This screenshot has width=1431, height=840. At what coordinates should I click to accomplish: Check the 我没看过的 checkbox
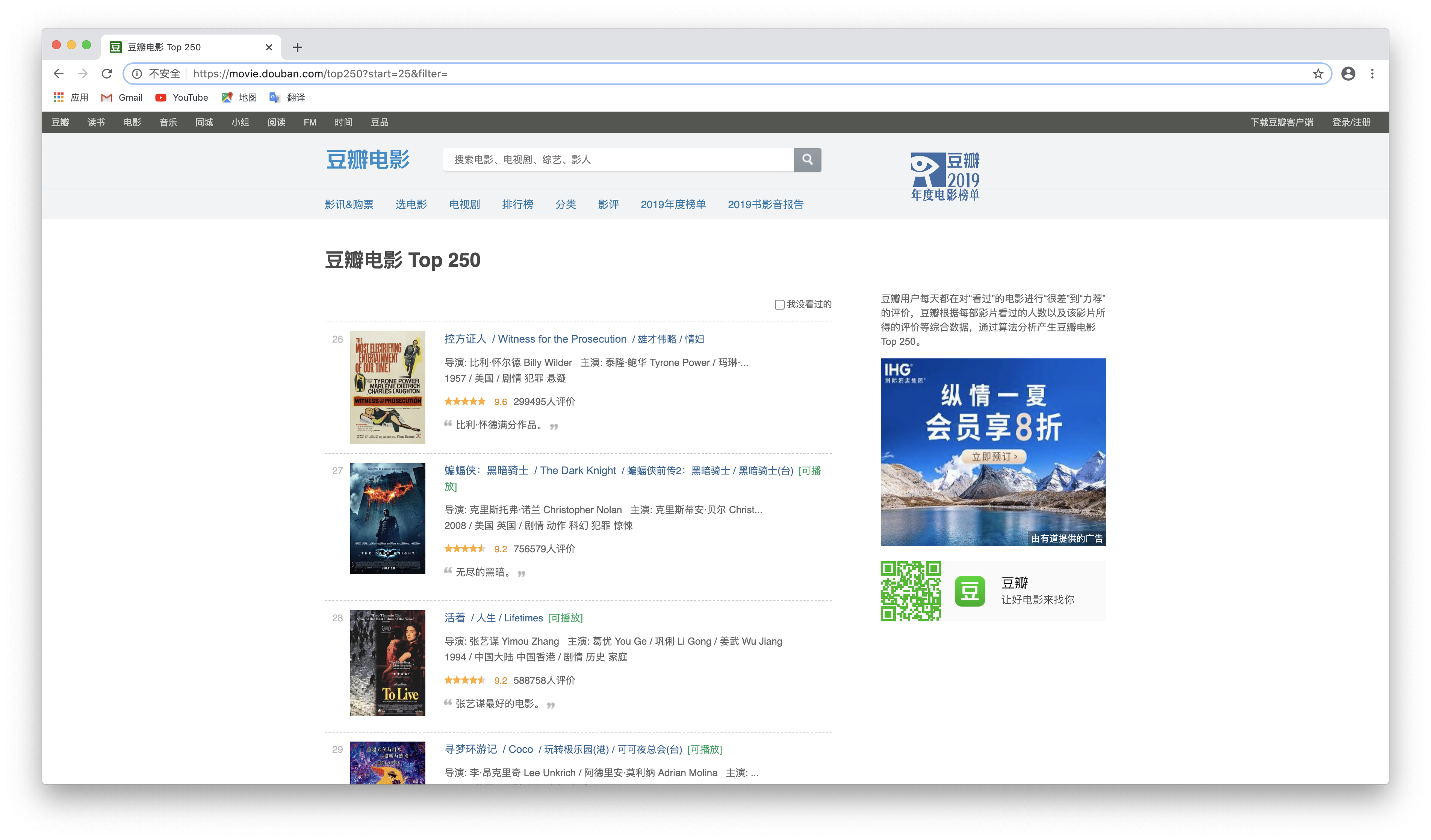(x=779, y=305)
